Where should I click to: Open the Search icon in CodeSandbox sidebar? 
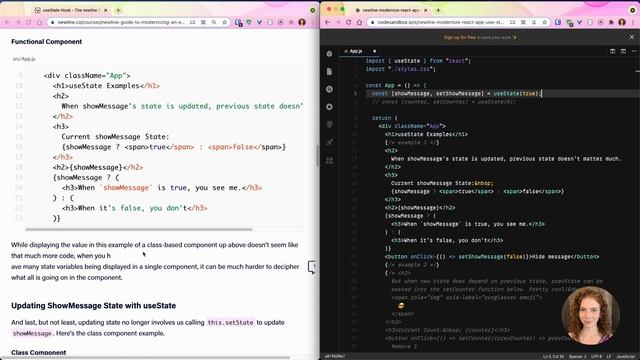click(329, 89)
